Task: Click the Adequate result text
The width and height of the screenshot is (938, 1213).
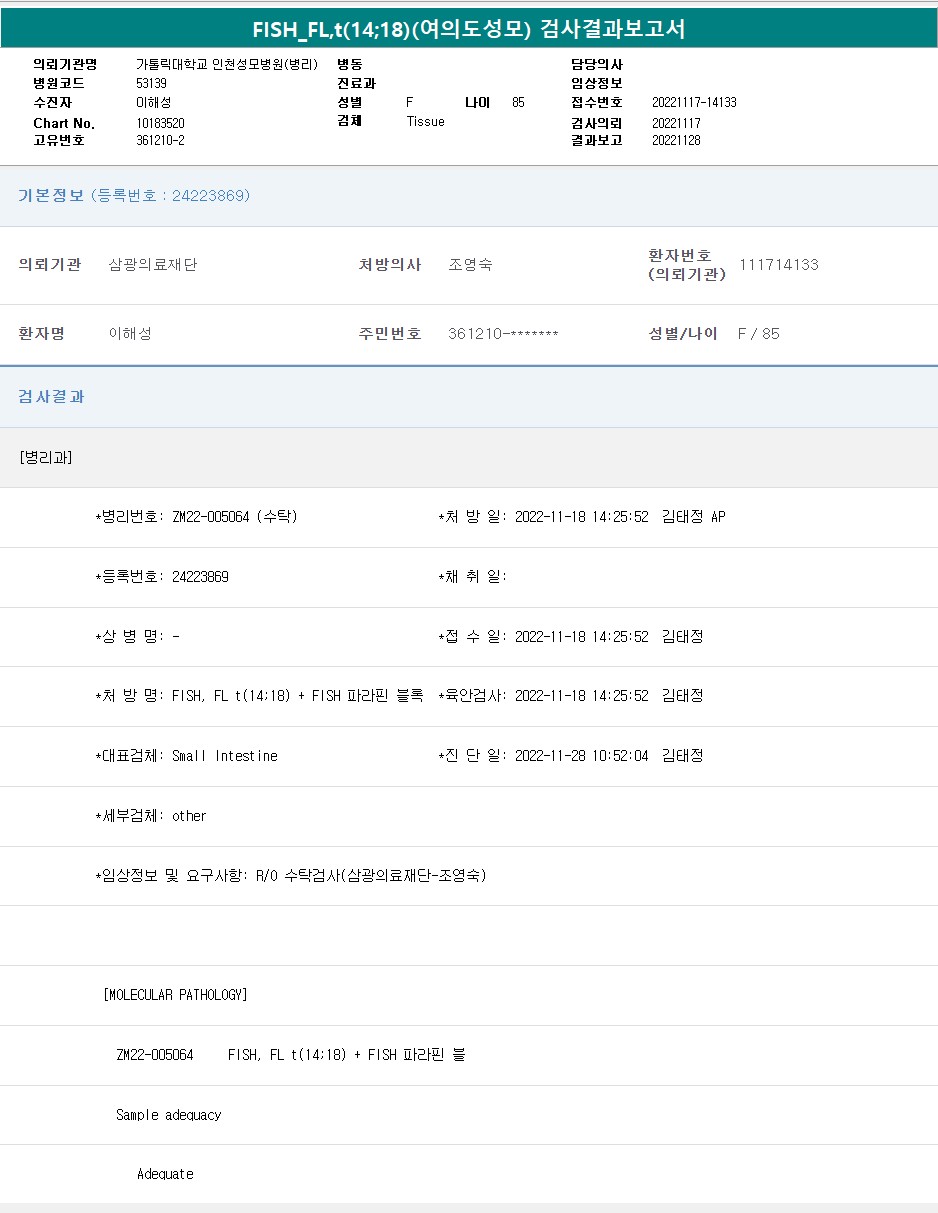Action: pyautogui.click(x=165, y=1174)
